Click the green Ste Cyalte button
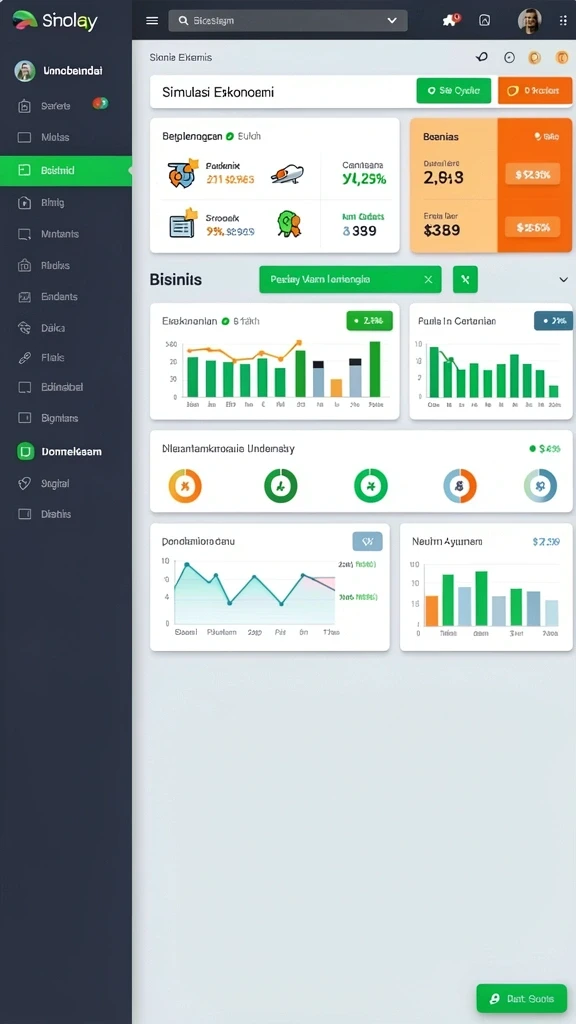576x1024 pixels. click(454, 91)
